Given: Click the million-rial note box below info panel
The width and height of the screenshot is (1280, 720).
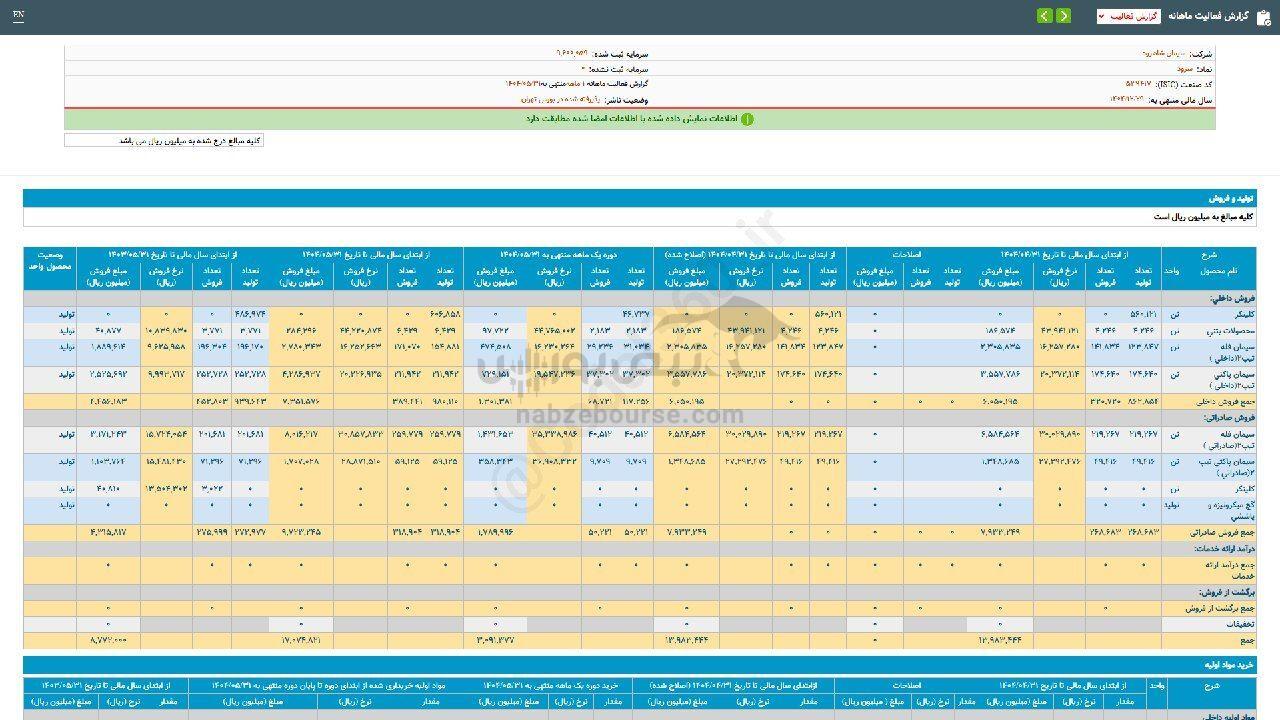Looking at the screenshot, I should [164, 141].
